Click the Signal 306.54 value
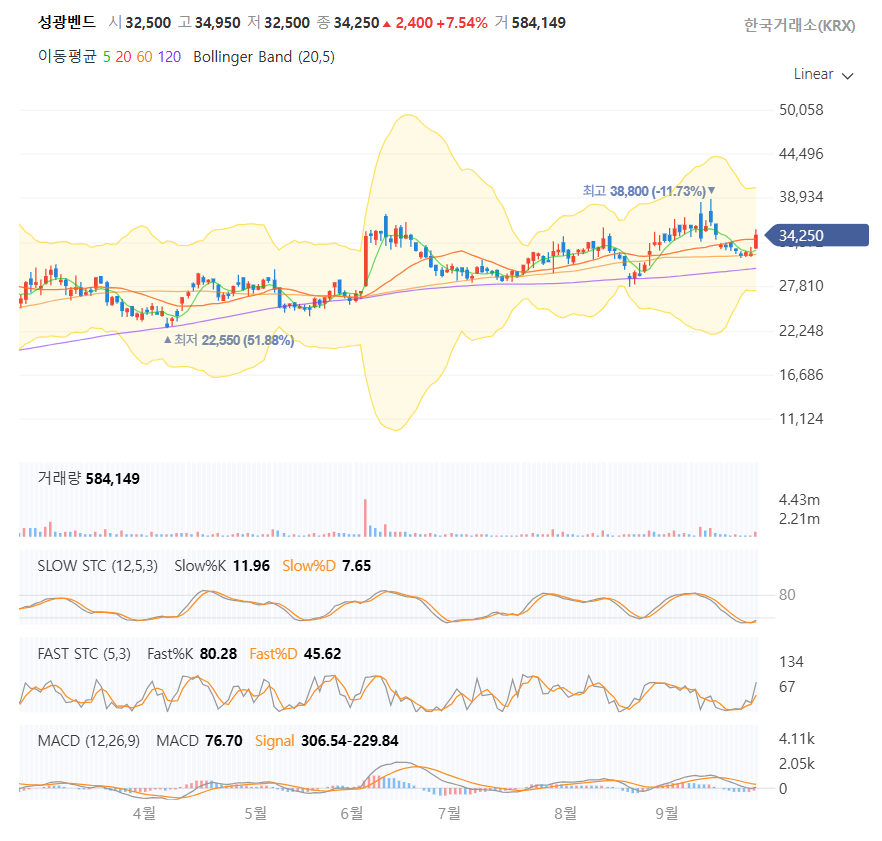 (x=300, y=741)
